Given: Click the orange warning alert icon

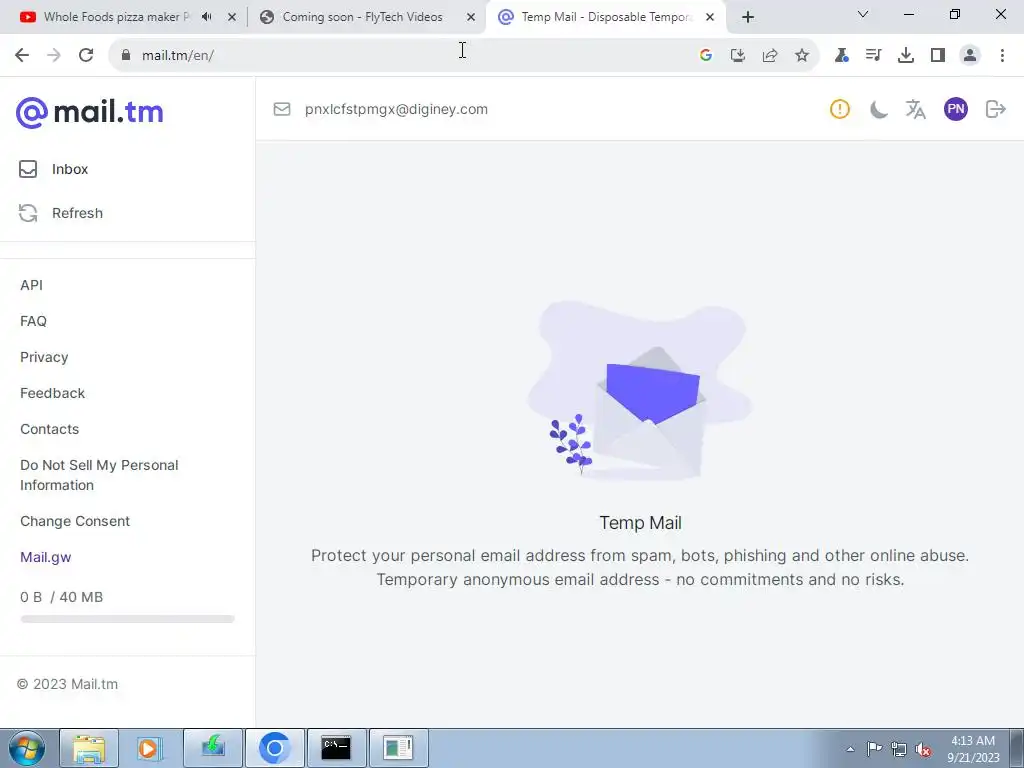Looking at the screenshot, I should pyautogui.click(x=840, y=109).
